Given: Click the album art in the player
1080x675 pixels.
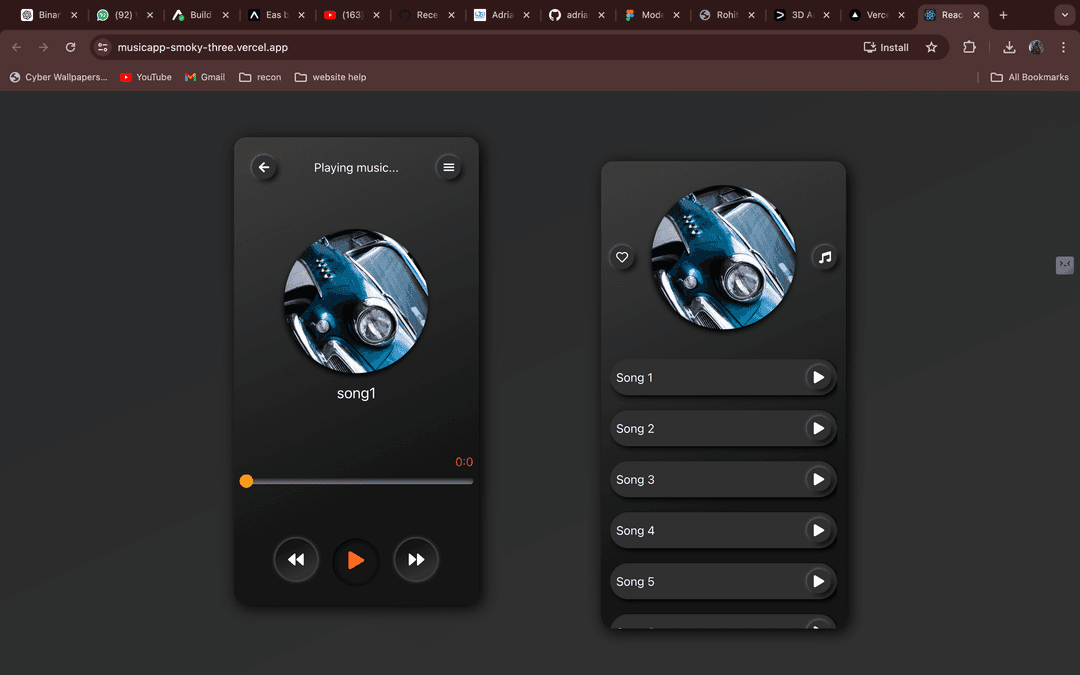Looking at the screenshot, I should 356,301.
